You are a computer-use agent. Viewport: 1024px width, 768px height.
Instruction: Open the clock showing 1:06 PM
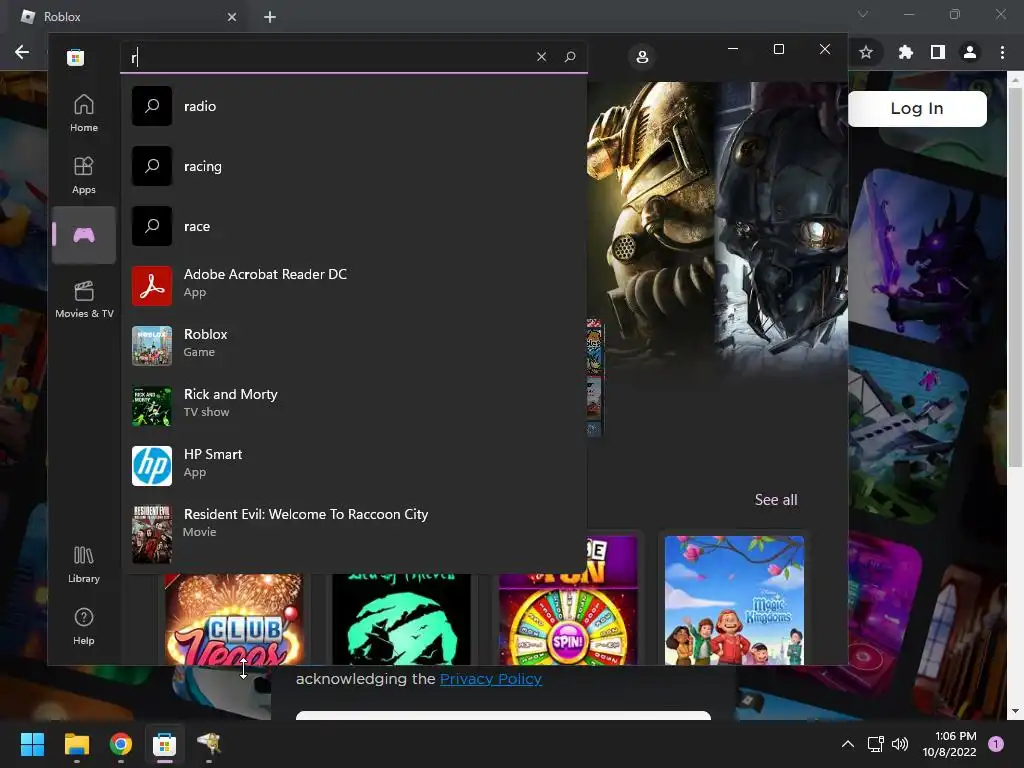click(949, 744)
